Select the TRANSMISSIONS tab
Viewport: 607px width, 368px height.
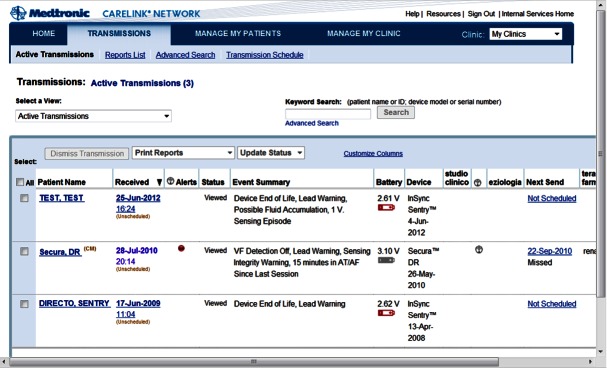(119, 34)
